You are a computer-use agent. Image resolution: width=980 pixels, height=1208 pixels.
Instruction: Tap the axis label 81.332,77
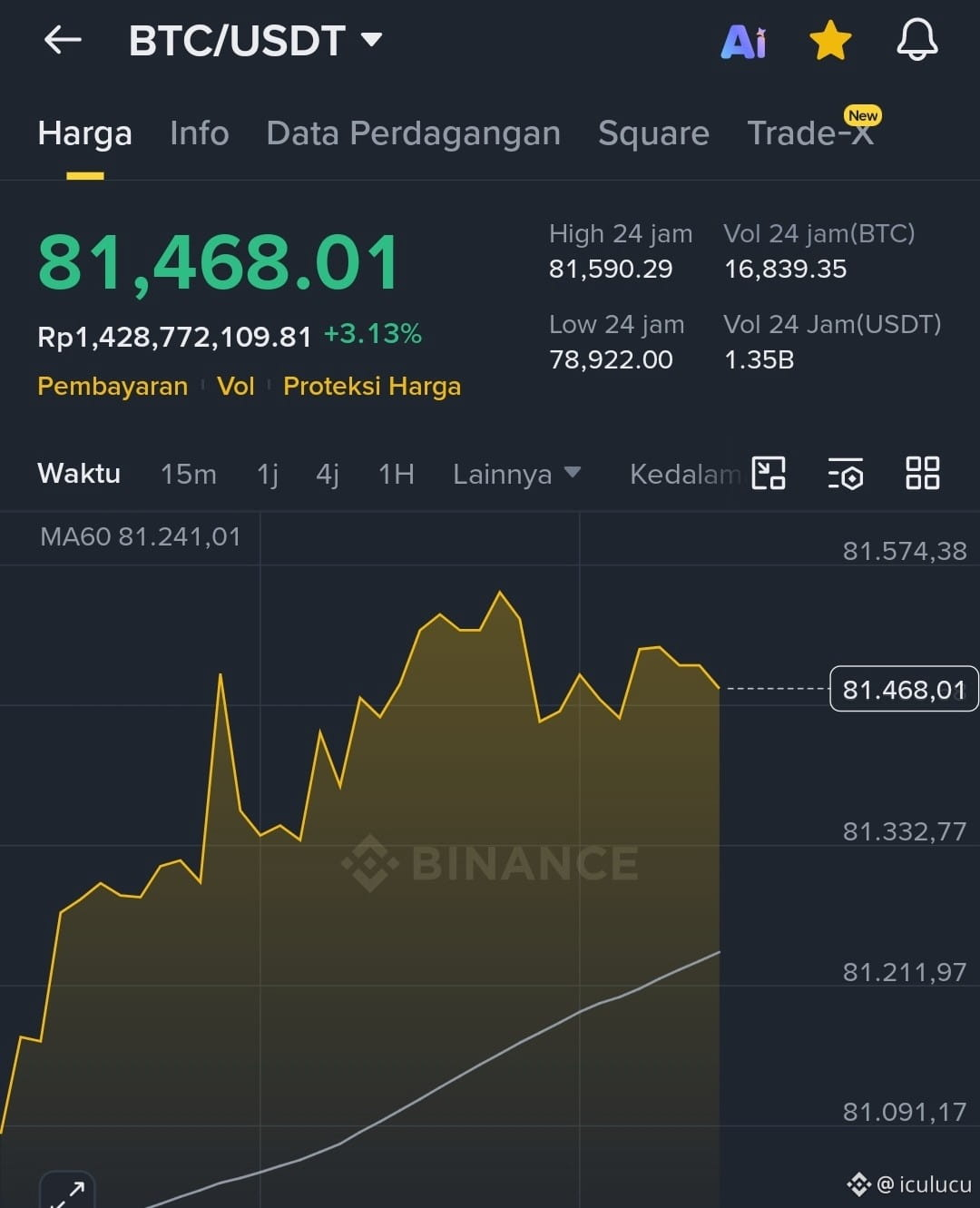click(x=905, y=831)
